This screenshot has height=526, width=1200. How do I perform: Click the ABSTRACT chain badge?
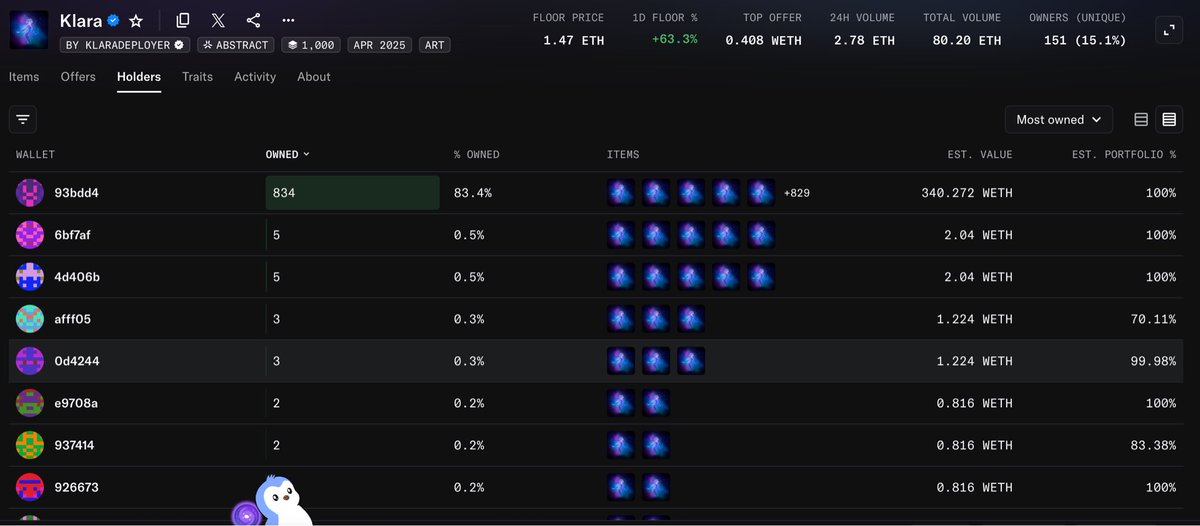[235, 45]
